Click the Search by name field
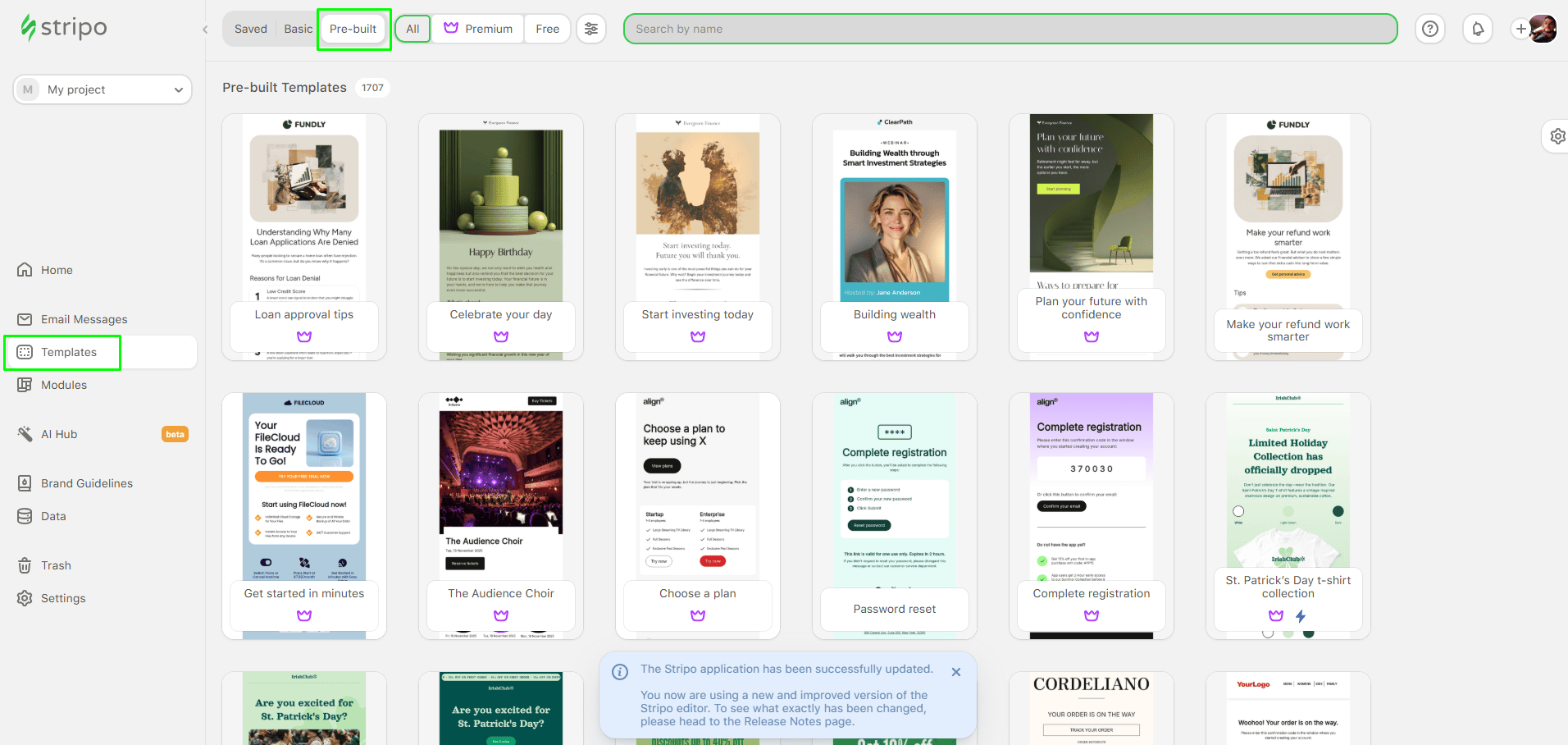 click(x=1010, y=29)
